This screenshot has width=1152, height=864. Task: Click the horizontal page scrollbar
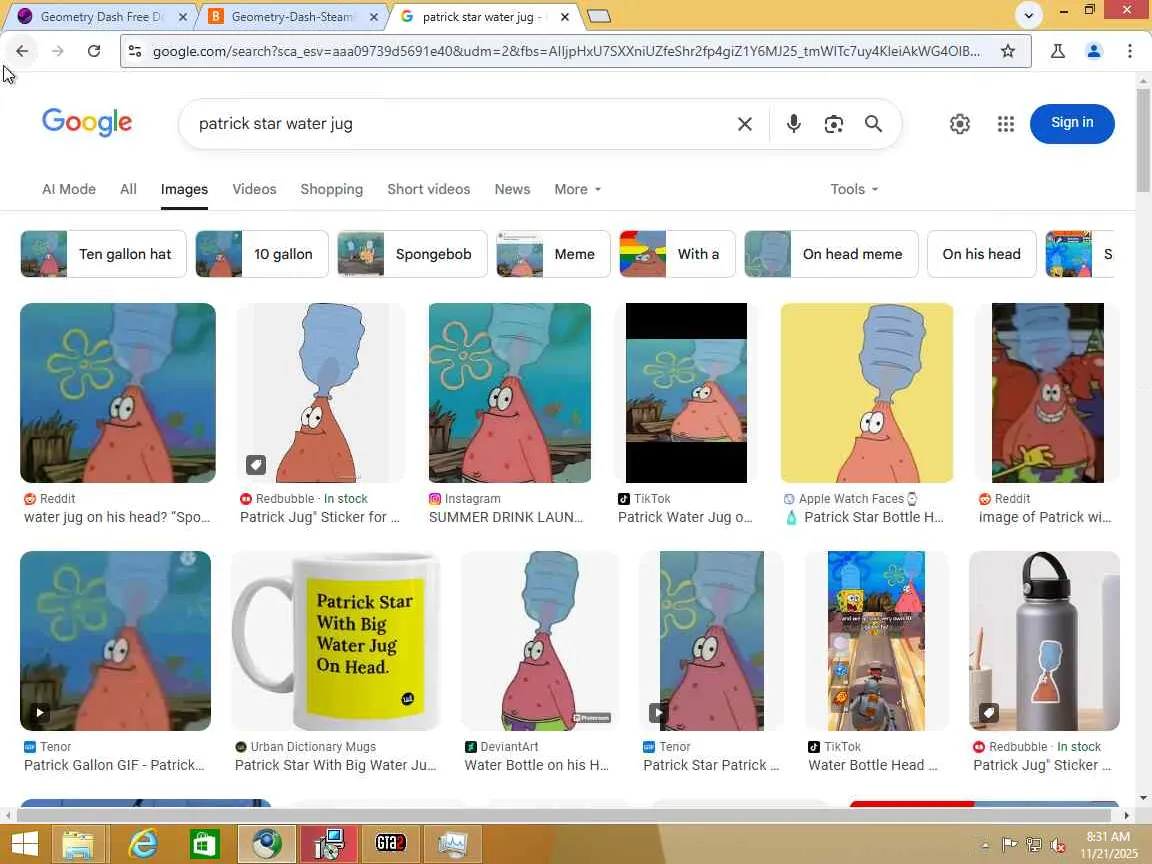click(x=564, y=815)
